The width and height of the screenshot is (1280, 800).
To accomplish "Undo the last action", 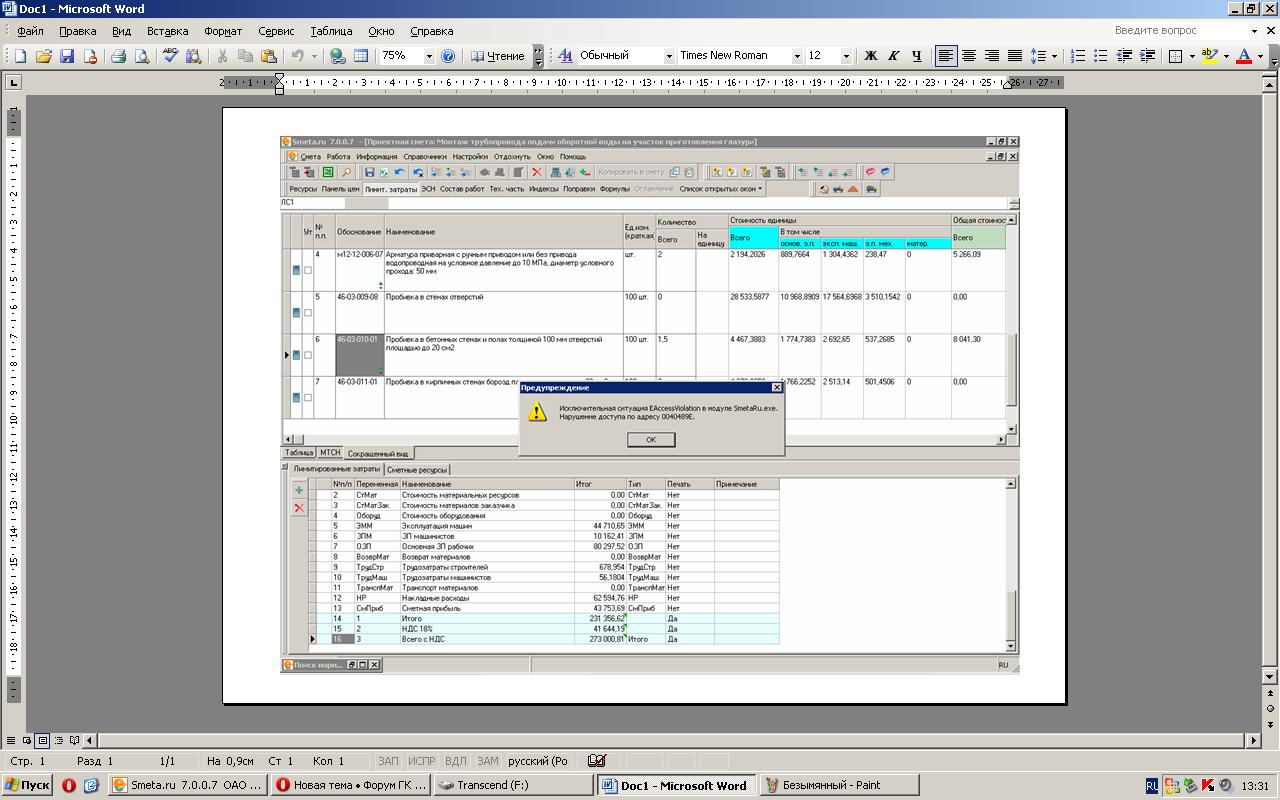I will coord(297,56).
